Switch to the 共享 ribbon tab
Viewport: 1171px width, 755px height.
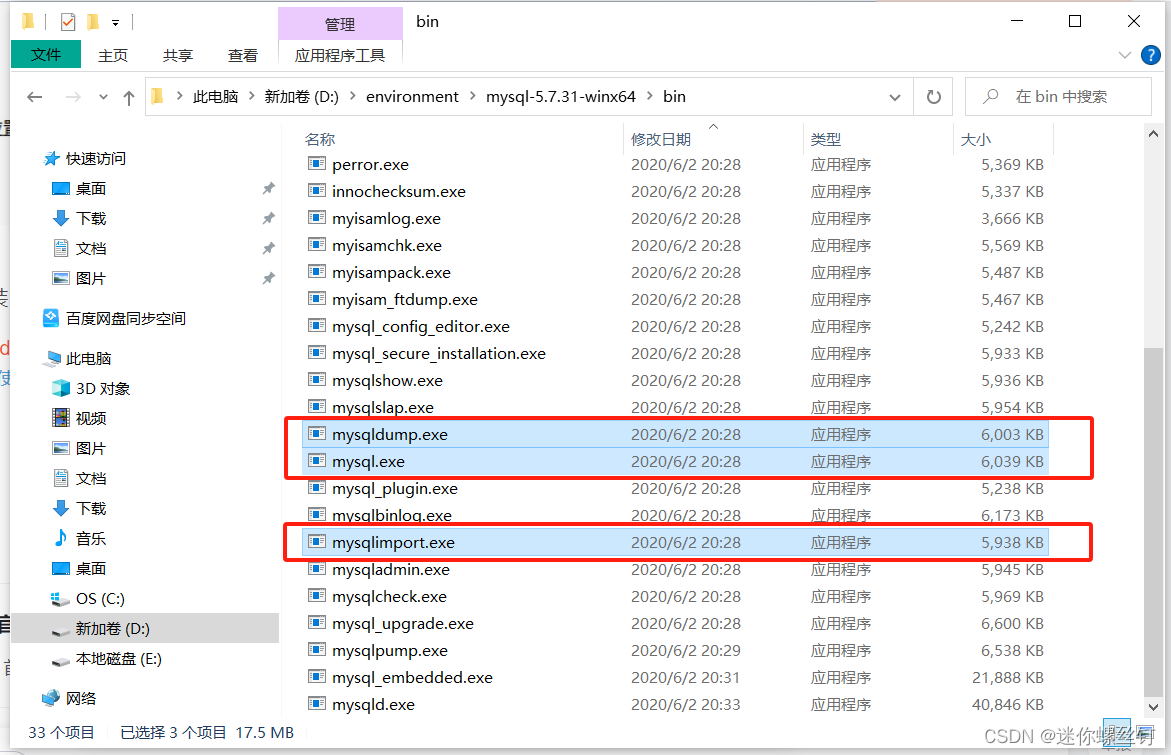point(178,55)
